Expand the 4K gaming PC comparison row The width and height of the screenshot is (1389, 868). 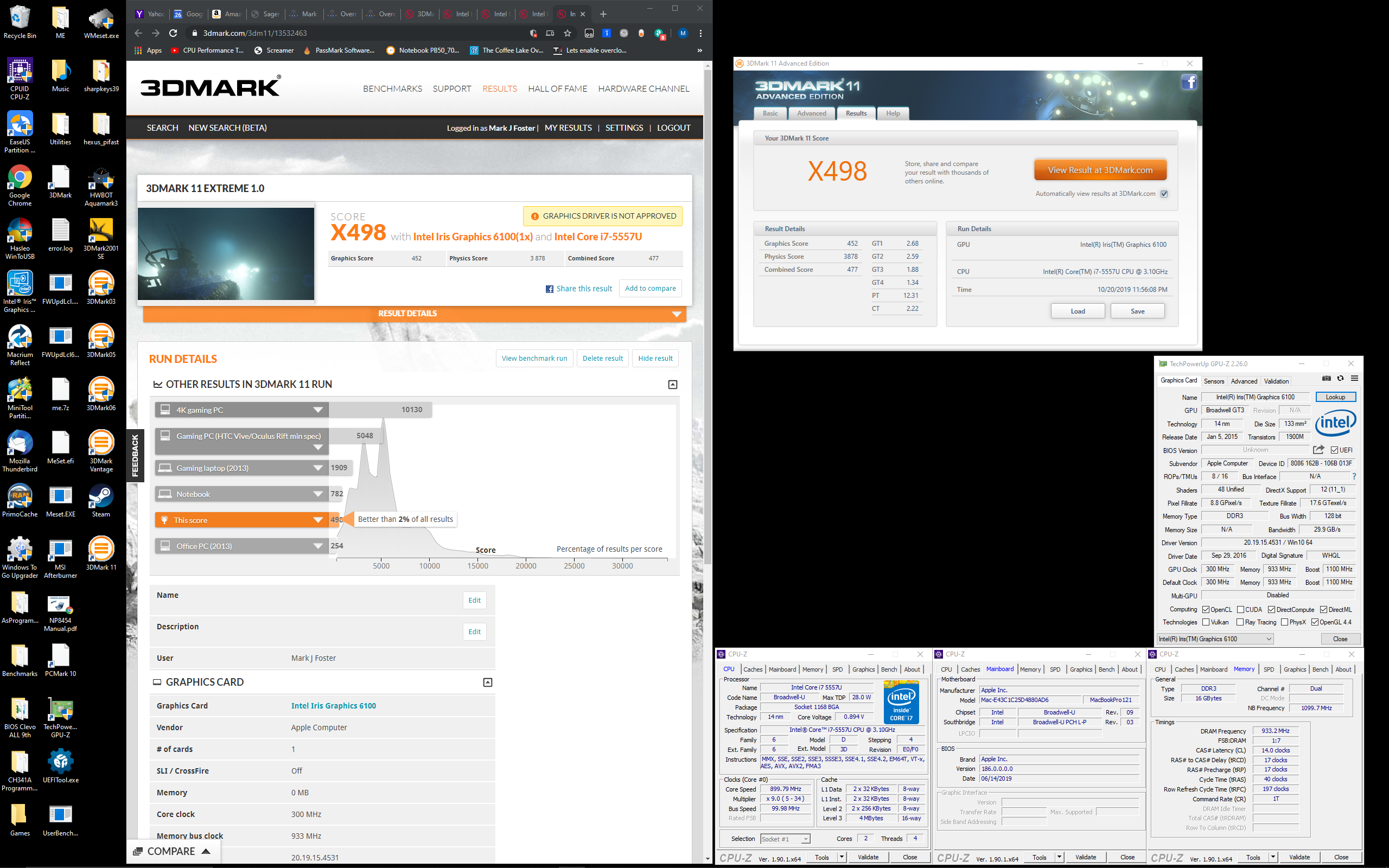241,410
